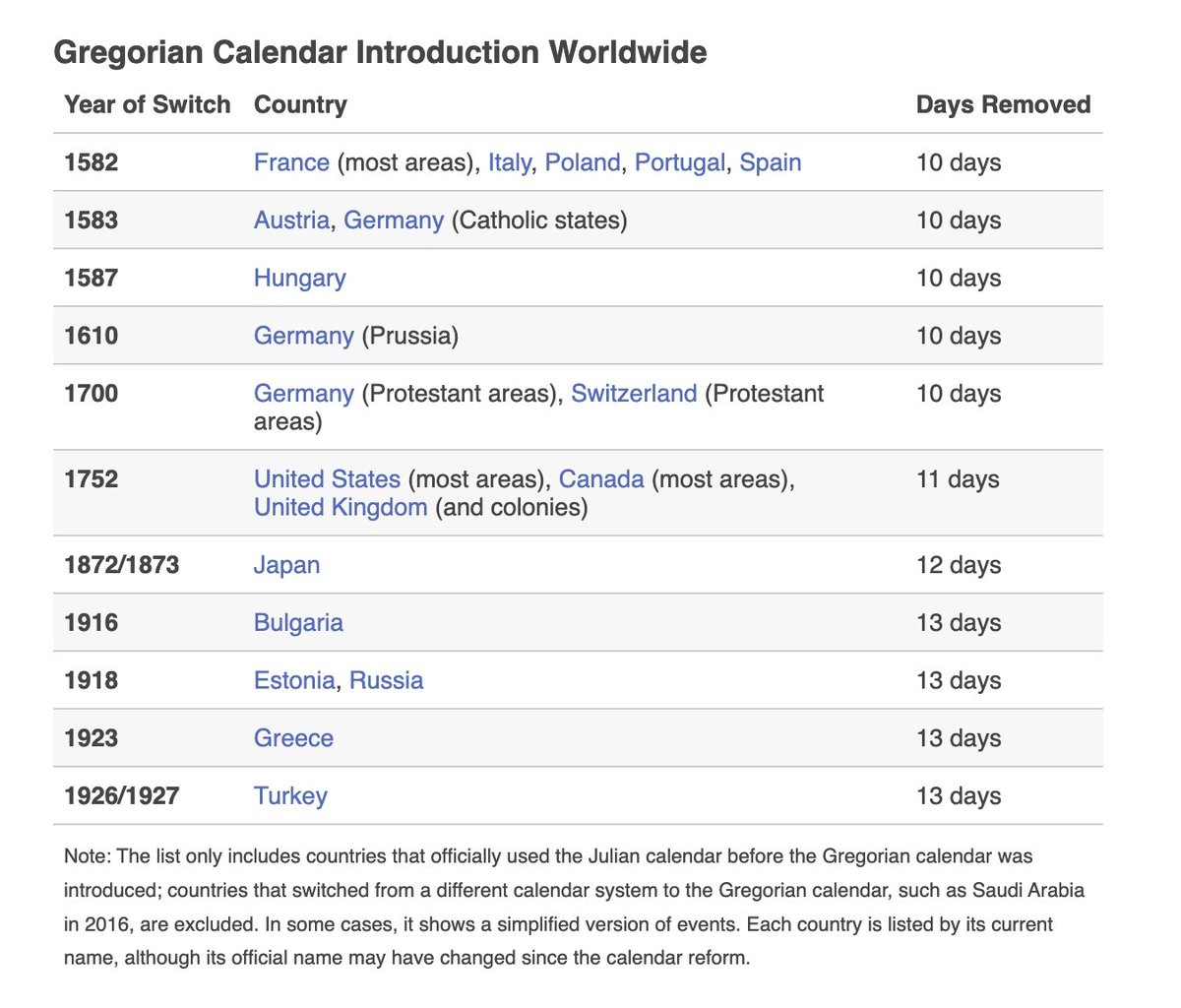The width and height of the screenshot is (1181, 1008).
Task: Click the Spain hyperlink
Action: pos(771,162)
